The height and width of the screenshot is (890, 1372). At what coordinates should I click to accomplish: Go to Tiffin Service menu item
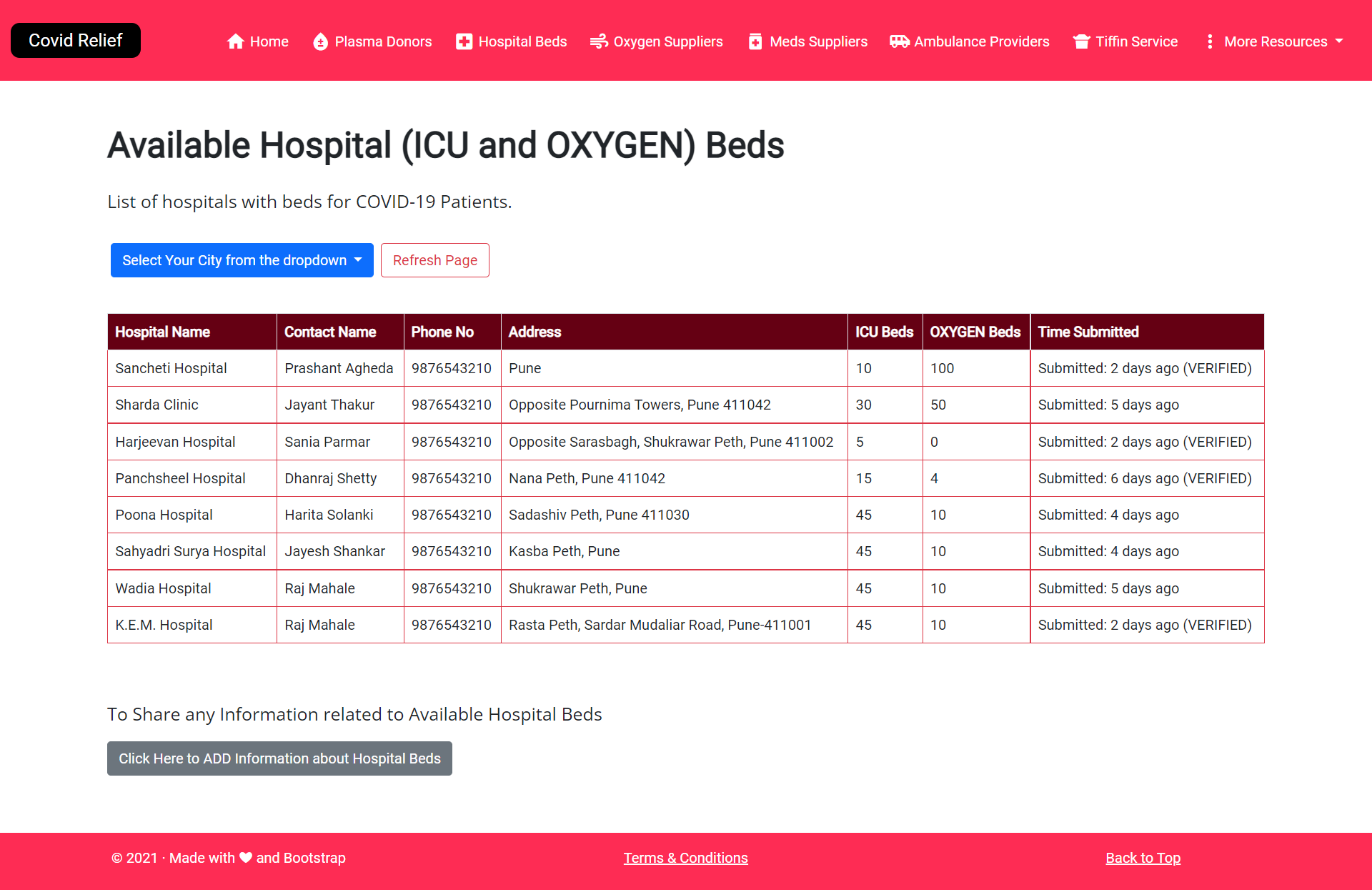(1136, 41)
